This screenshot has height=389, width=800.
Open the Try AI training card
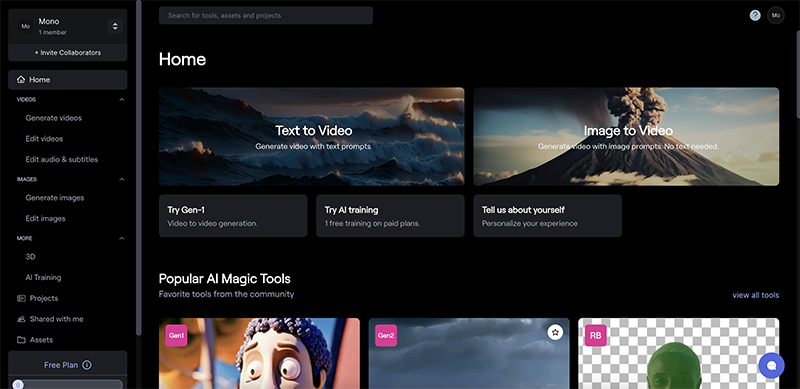(x=390, y=216)
